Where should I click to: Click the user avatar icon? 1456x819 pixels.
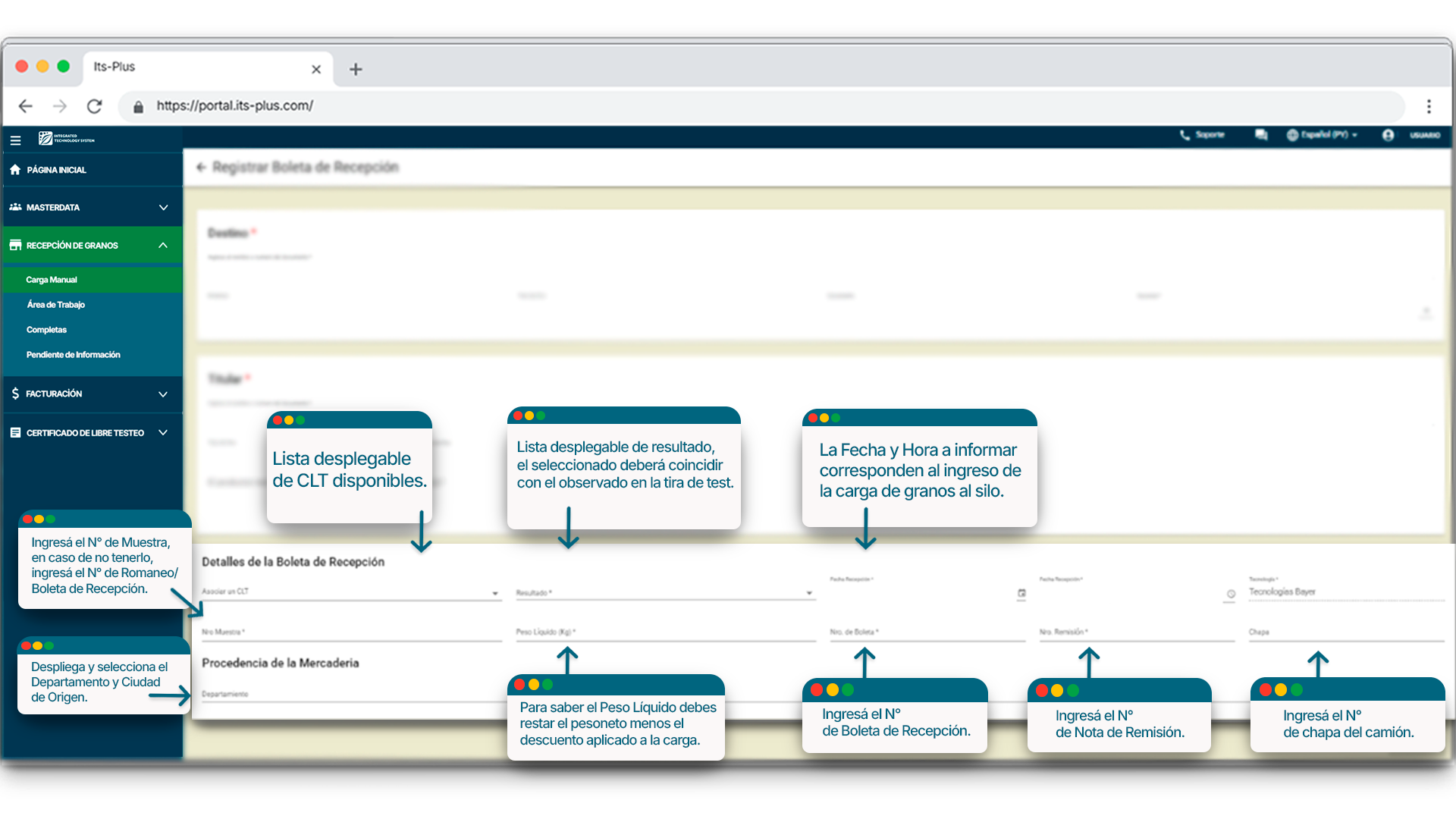[x=1388, y=135]
